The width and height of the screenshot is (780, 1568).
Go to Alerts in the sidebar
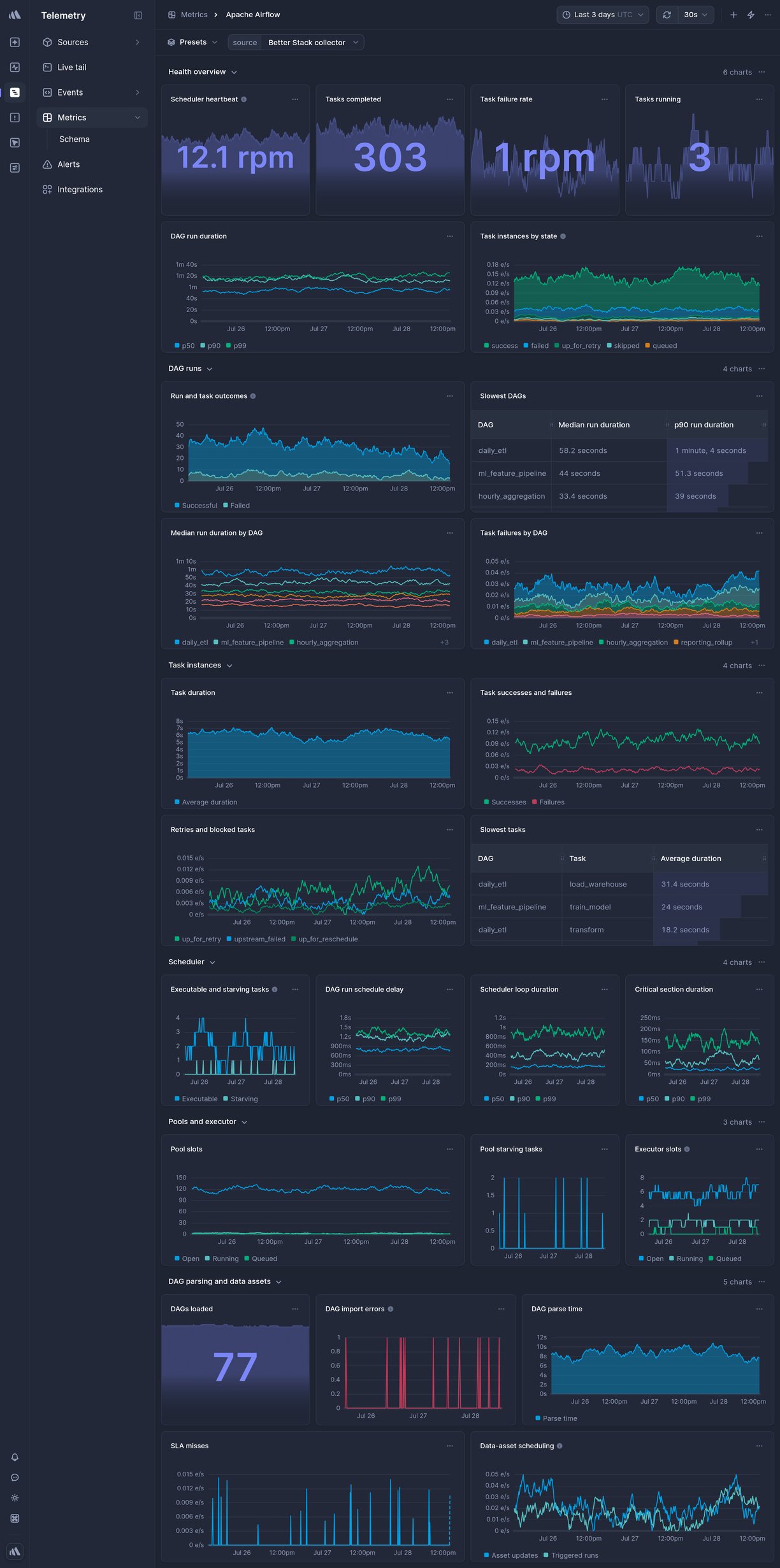pyautogui.click(x=92, y=164)
